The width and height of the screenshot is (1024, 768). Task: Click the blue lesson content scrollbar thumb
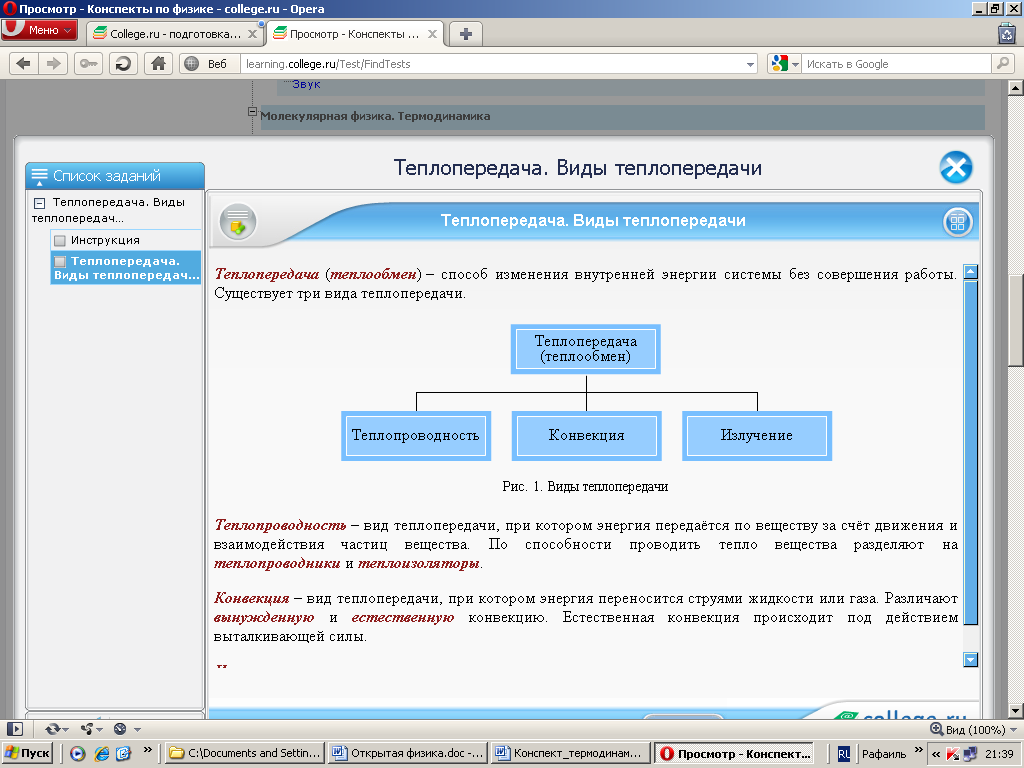click(970, 453)
